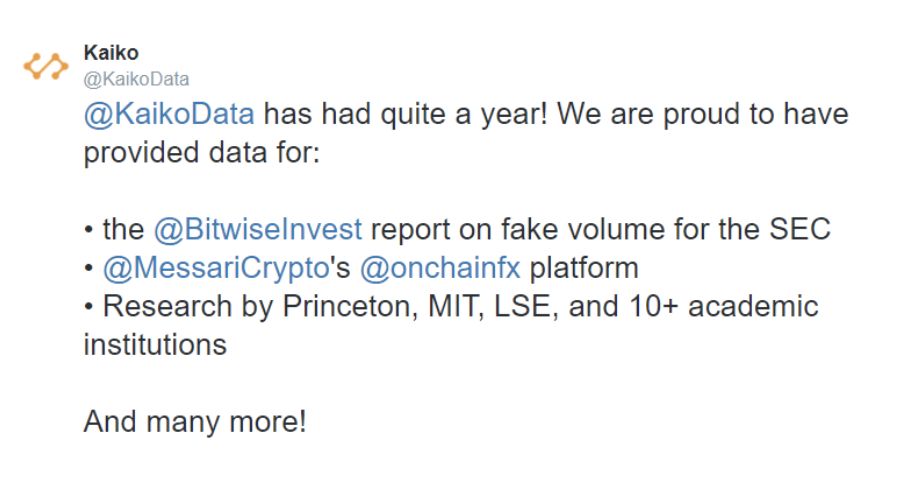The image size is (912, 494).
Task: Open the blue @KaikoData mention in the tweet
Action: 169,114
